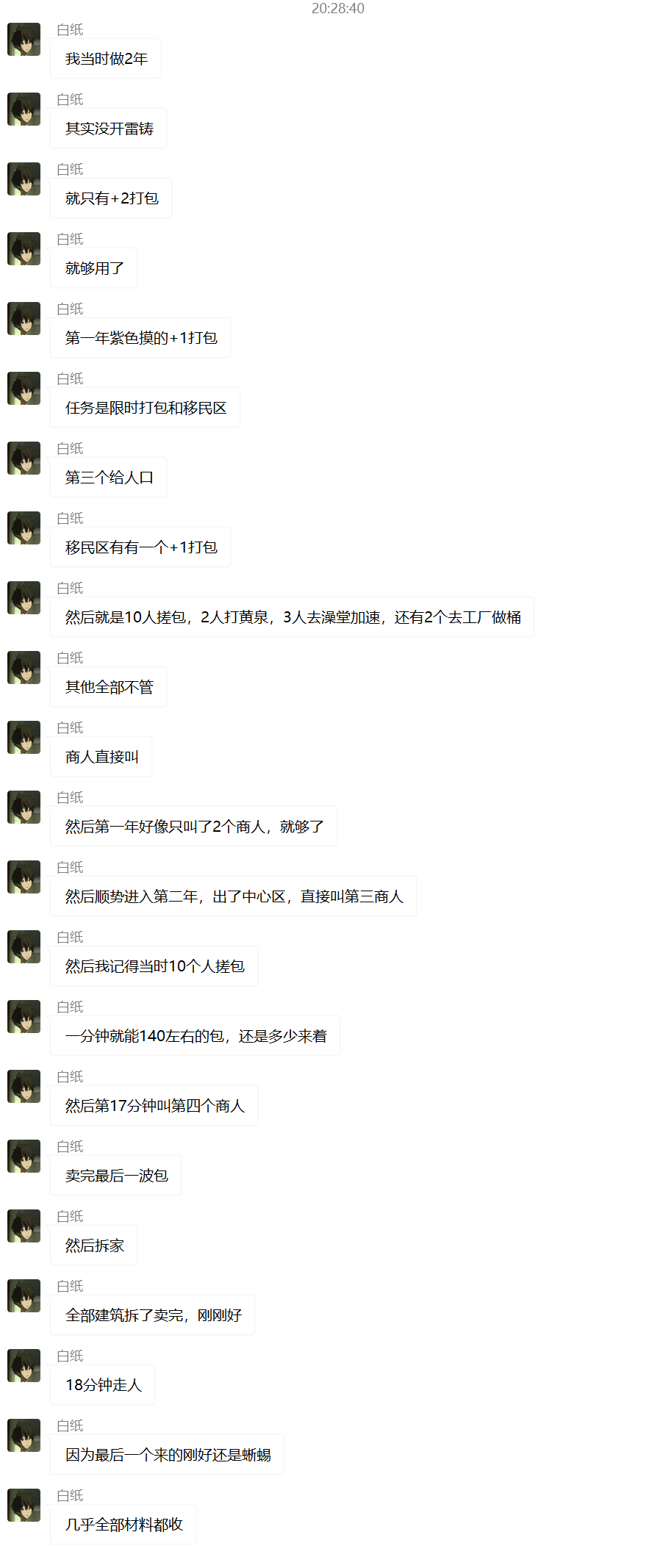
Task: Click message 因为最后一个来的刚好还是蜥蜴
Action: pos(167,1455)
